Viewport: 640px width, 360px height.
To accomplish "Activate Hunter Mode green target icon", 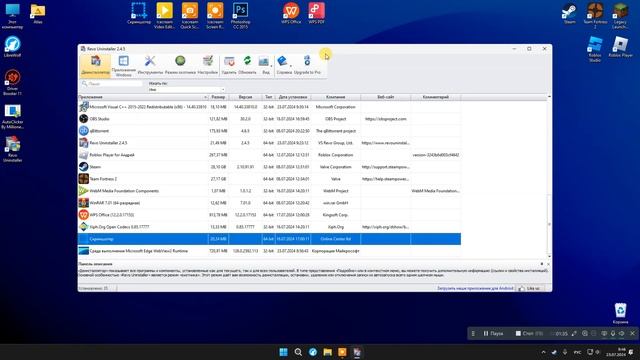I will tap(180, 65).
